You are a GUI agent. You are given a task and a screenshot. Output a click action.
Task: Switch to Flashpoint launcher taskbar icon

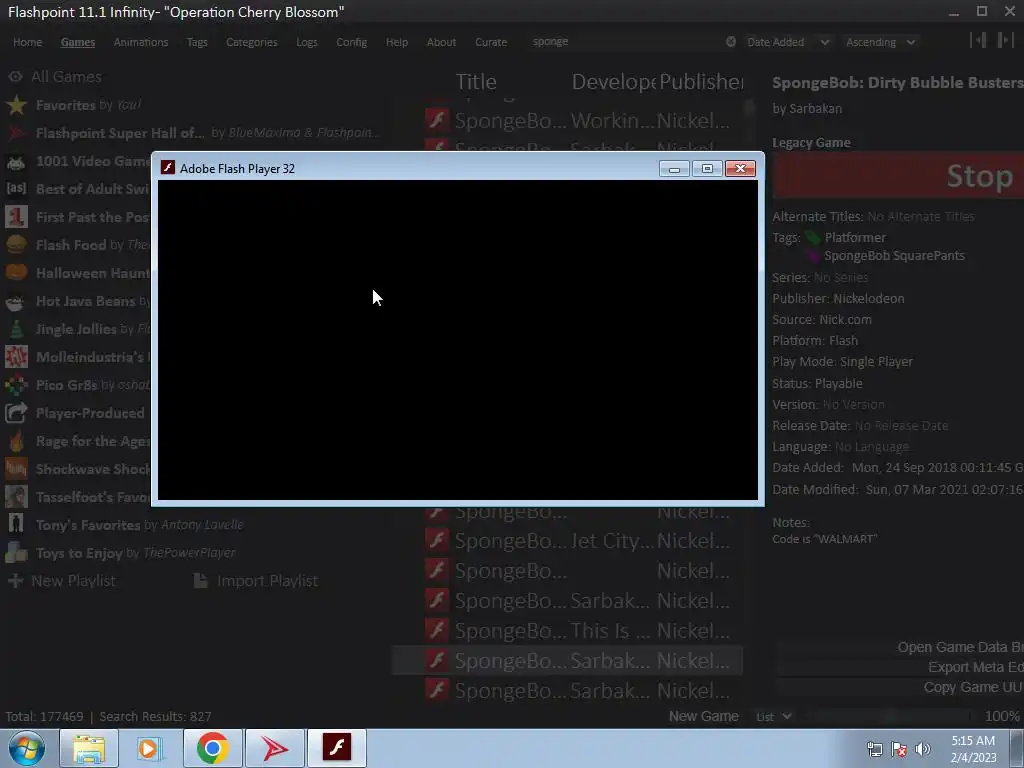pos(275,748)
